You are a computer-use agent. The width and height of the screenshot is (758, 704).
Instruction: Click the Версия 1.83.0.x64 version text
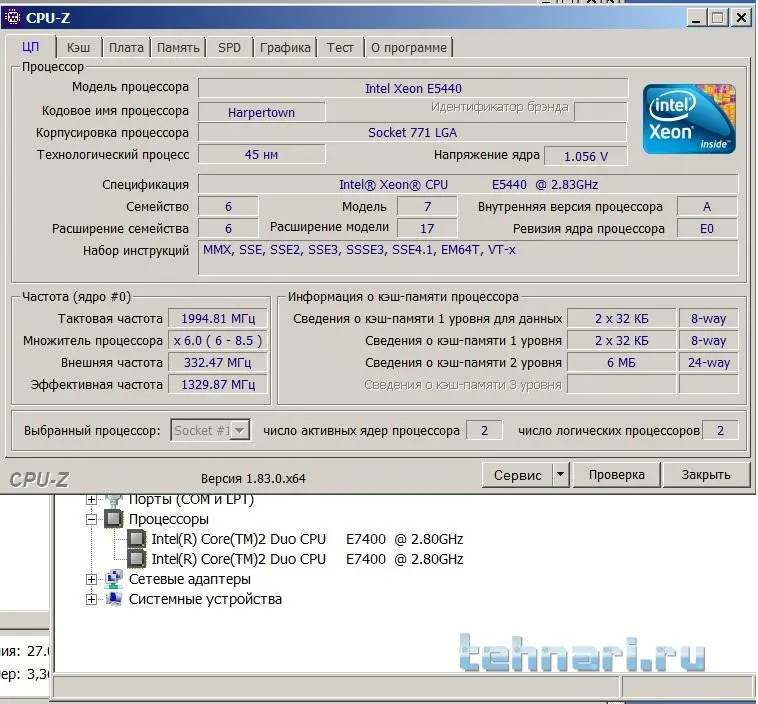pyautogui.click(x=253, y=479)
